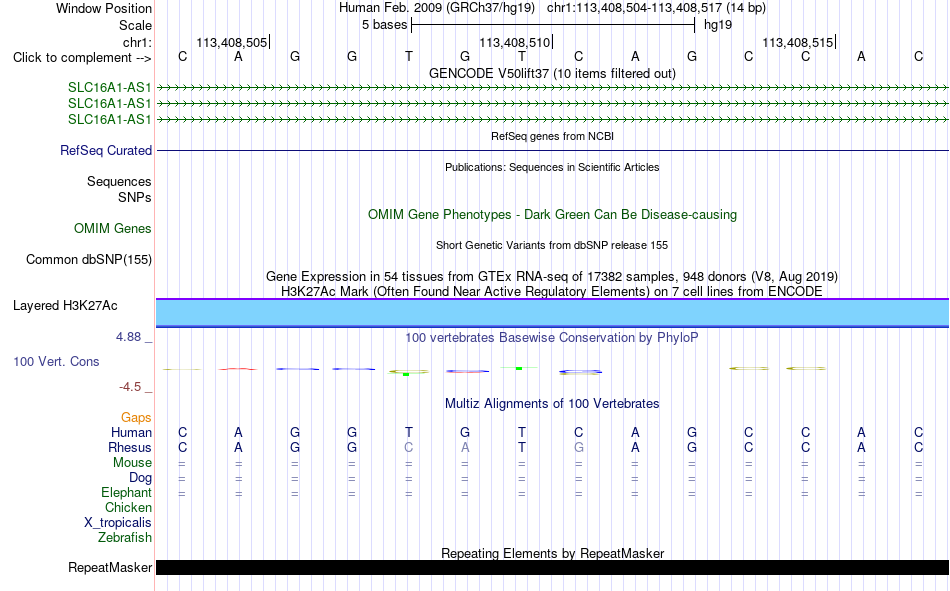Image resolution: width=950 pixels, height=591 pixels.
Task: Click the '5 bases' scale bar label
Action: coord(384,25)
